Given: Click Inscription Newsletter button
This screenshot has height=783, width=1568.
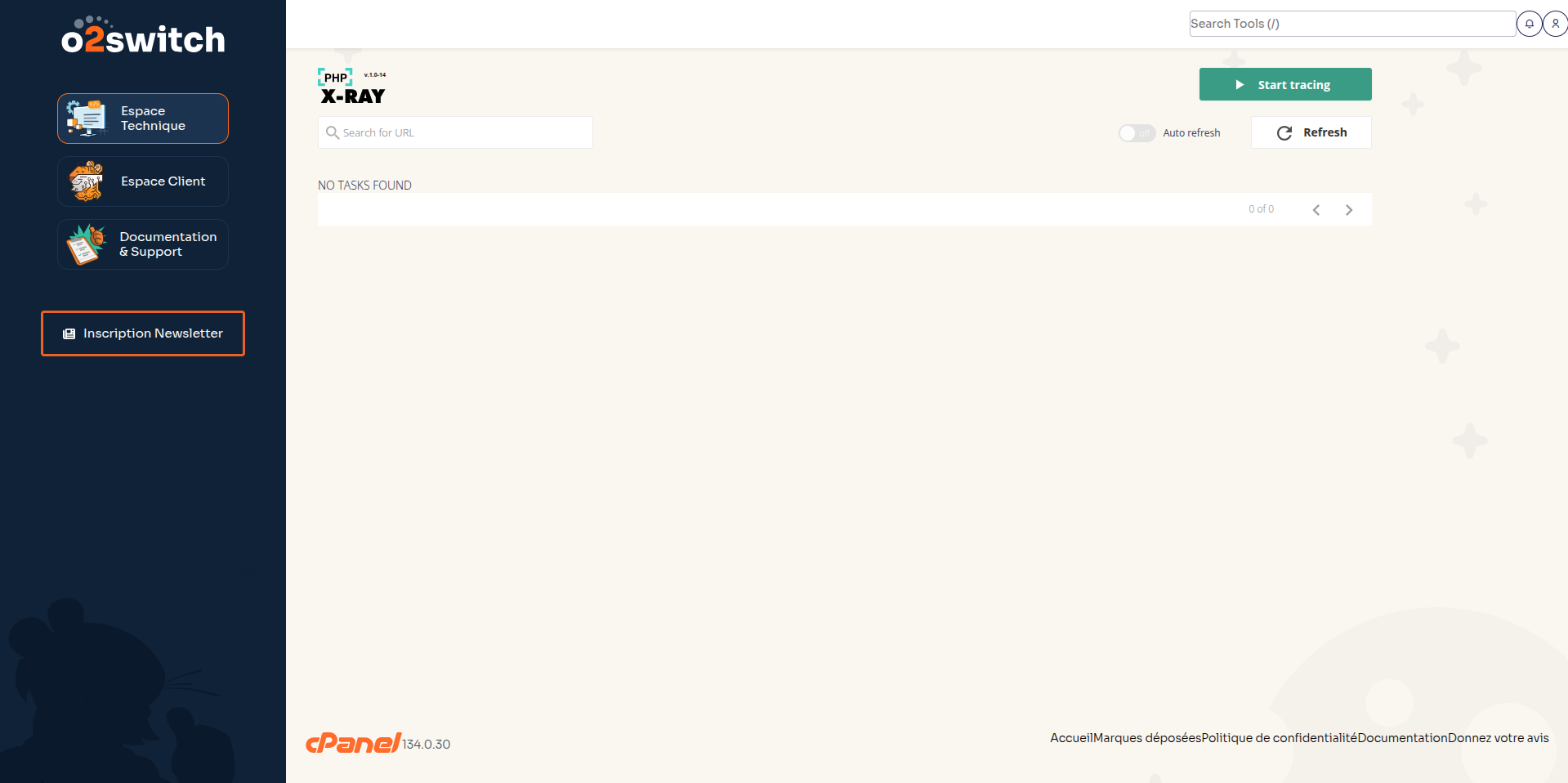Looking at the screenshot, I should tap(143, 333).
